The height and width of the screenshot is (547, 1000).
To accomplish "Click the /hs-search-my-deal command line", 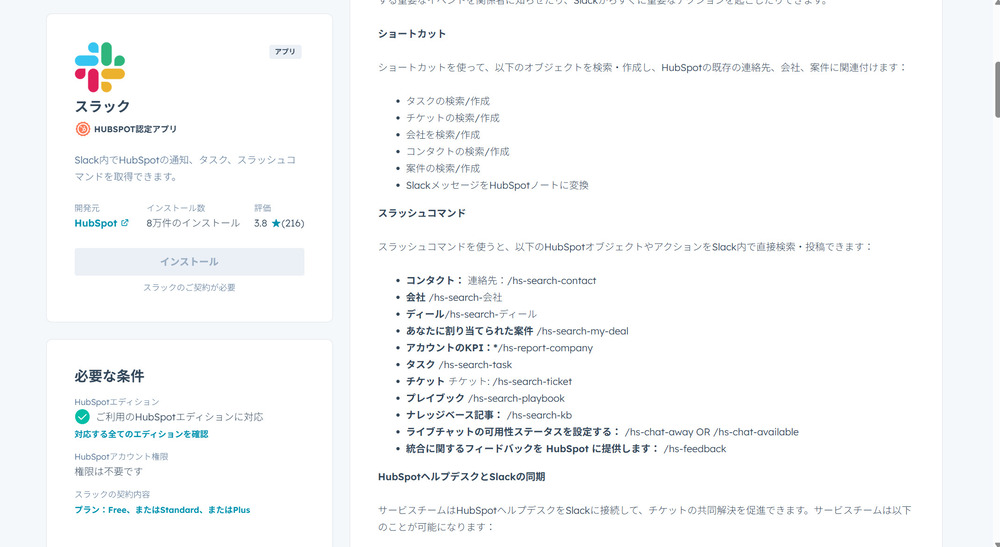I will pyautogui.click(x=517, y=332).
